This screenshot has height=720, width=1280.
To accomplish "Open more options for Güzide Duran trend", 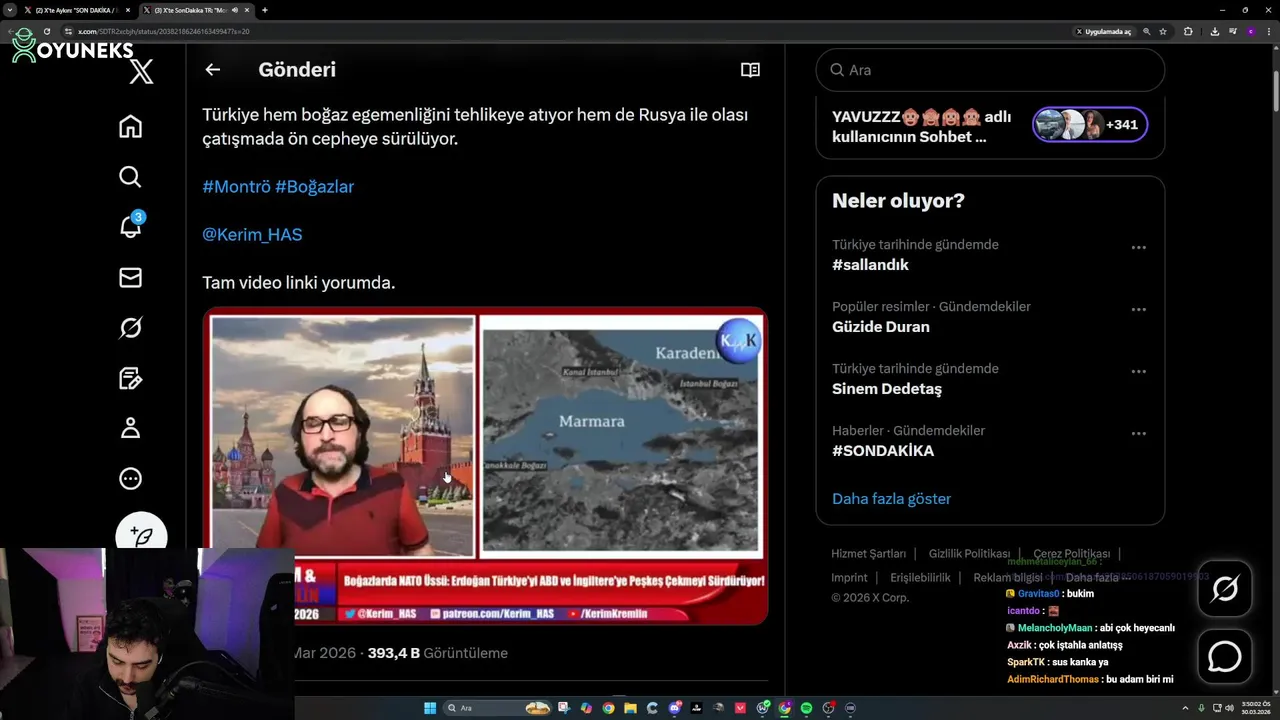I will tap(1138, 309).
